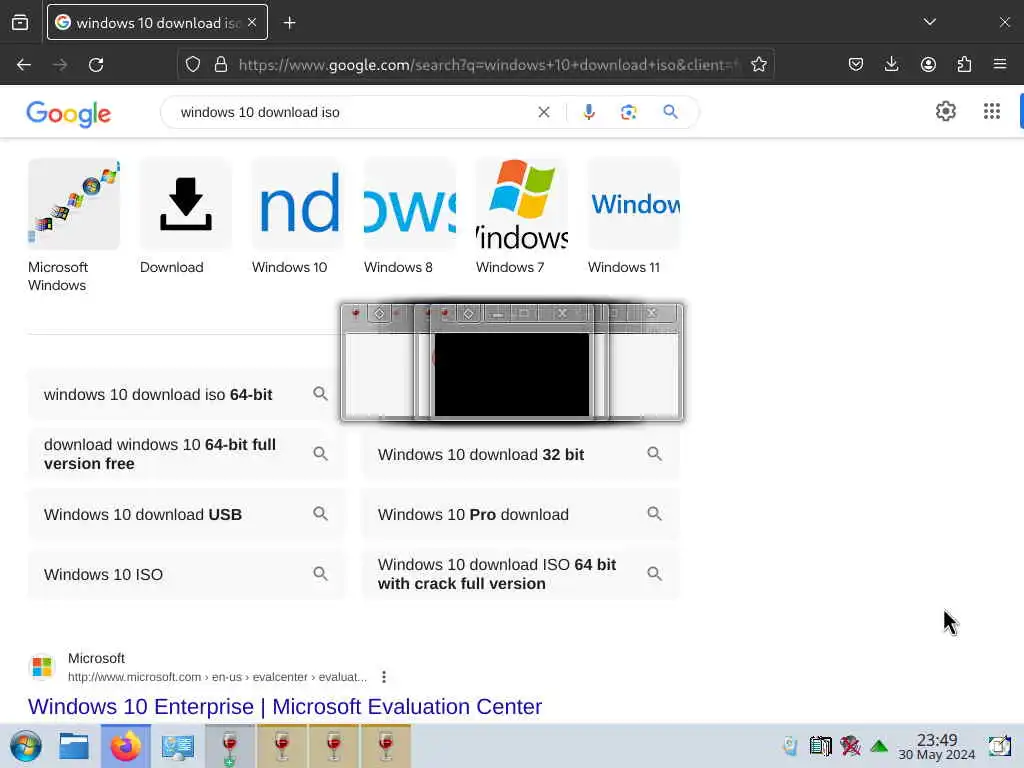Click the microsoft.com evalcenter URL text

217,677
